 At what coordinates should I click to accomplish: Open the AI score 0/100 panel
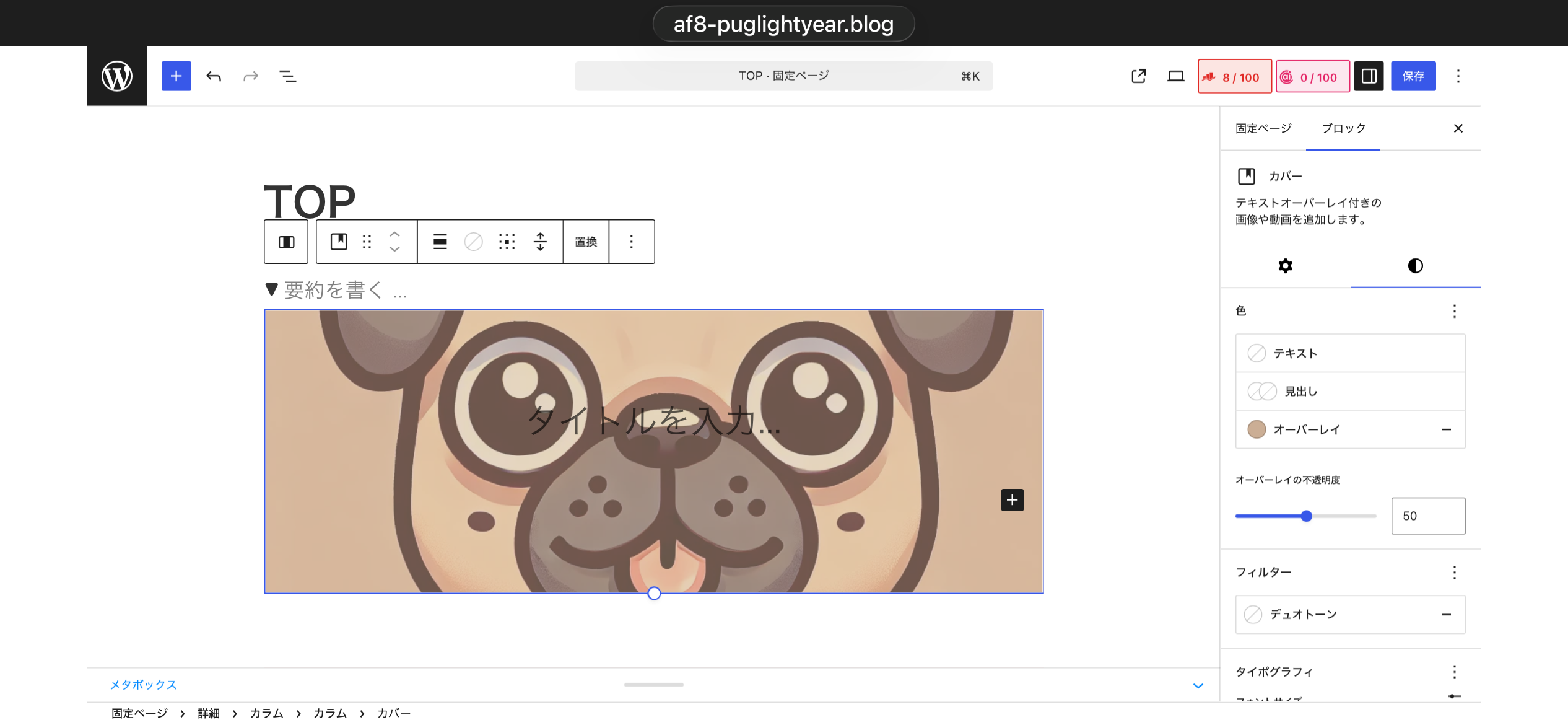pyautogui.click(x=1313, y=76)
